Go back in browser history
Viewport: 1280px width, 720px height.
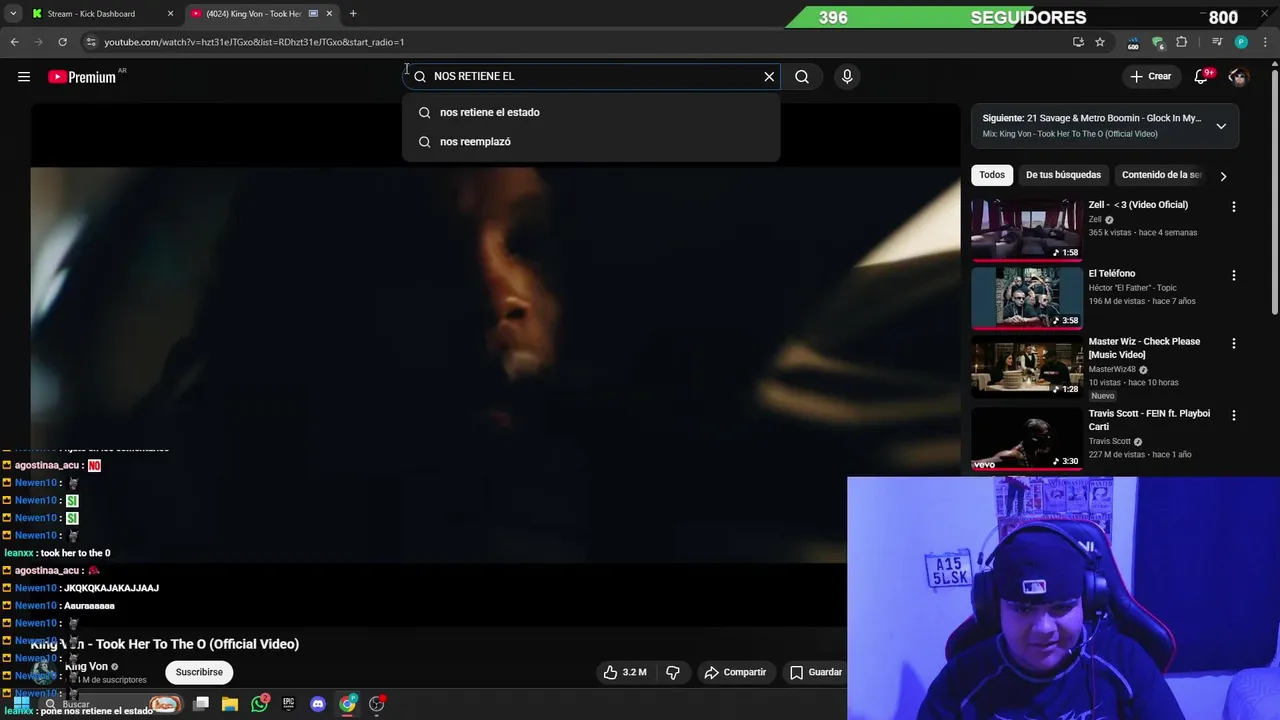tap(14, 42)
